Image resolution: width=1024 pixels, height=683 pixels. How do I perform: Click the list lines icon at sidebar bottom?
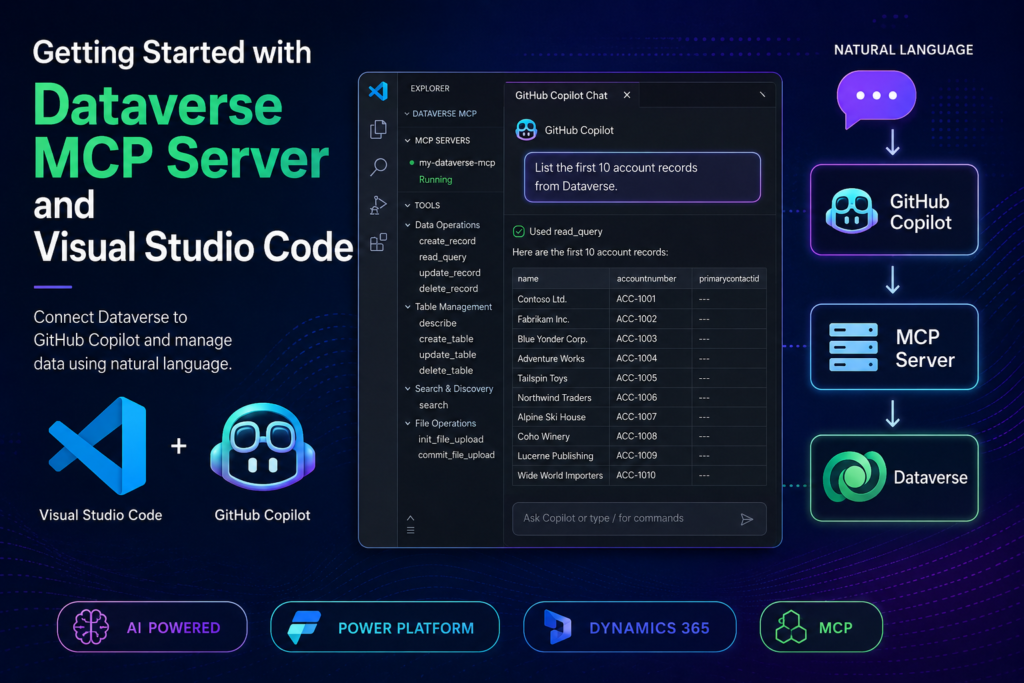[x=410, y=530]
